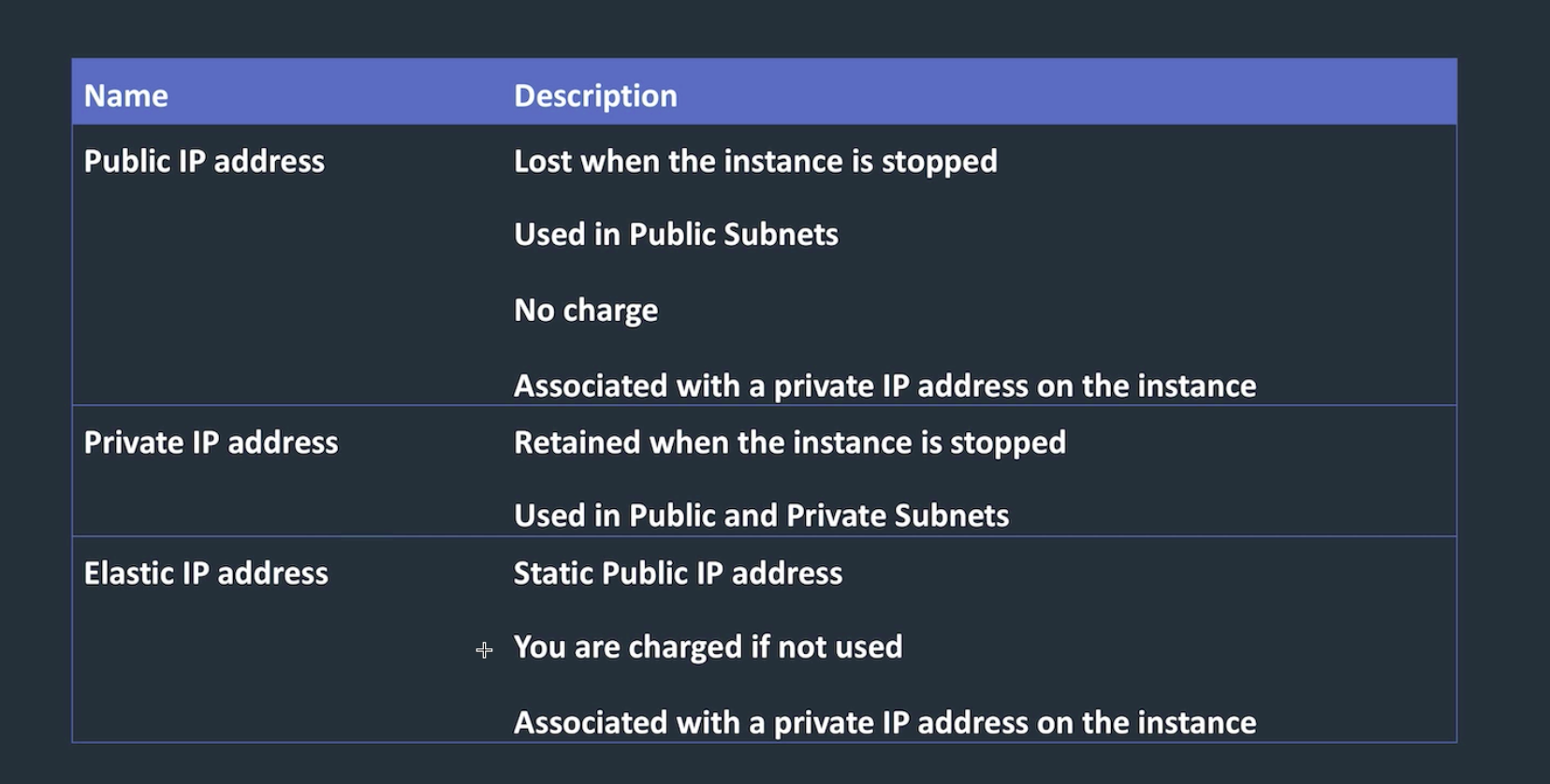Click 'You are charged if not used' text
Image resolution: width=1550 pixels, height=784 pixels.
[708, 647]
